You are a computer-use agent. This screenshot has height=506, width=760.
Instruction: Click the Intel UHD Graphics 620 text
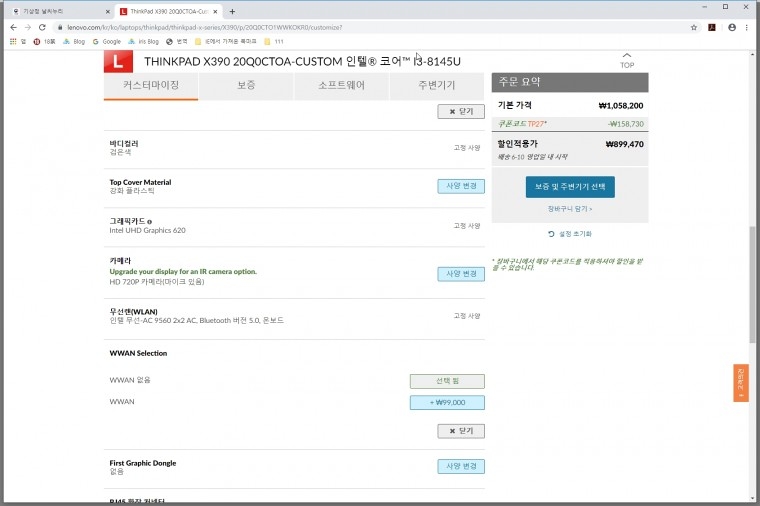[147, 231]
